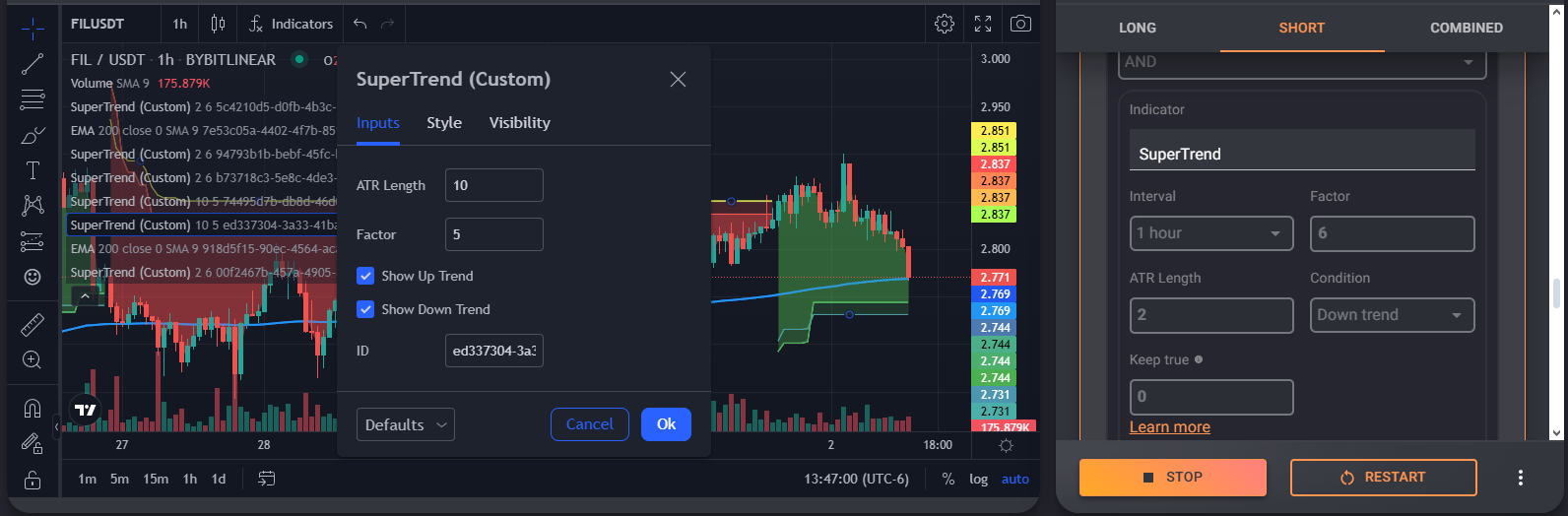Set chart range to 1m

tap(88, 479)
